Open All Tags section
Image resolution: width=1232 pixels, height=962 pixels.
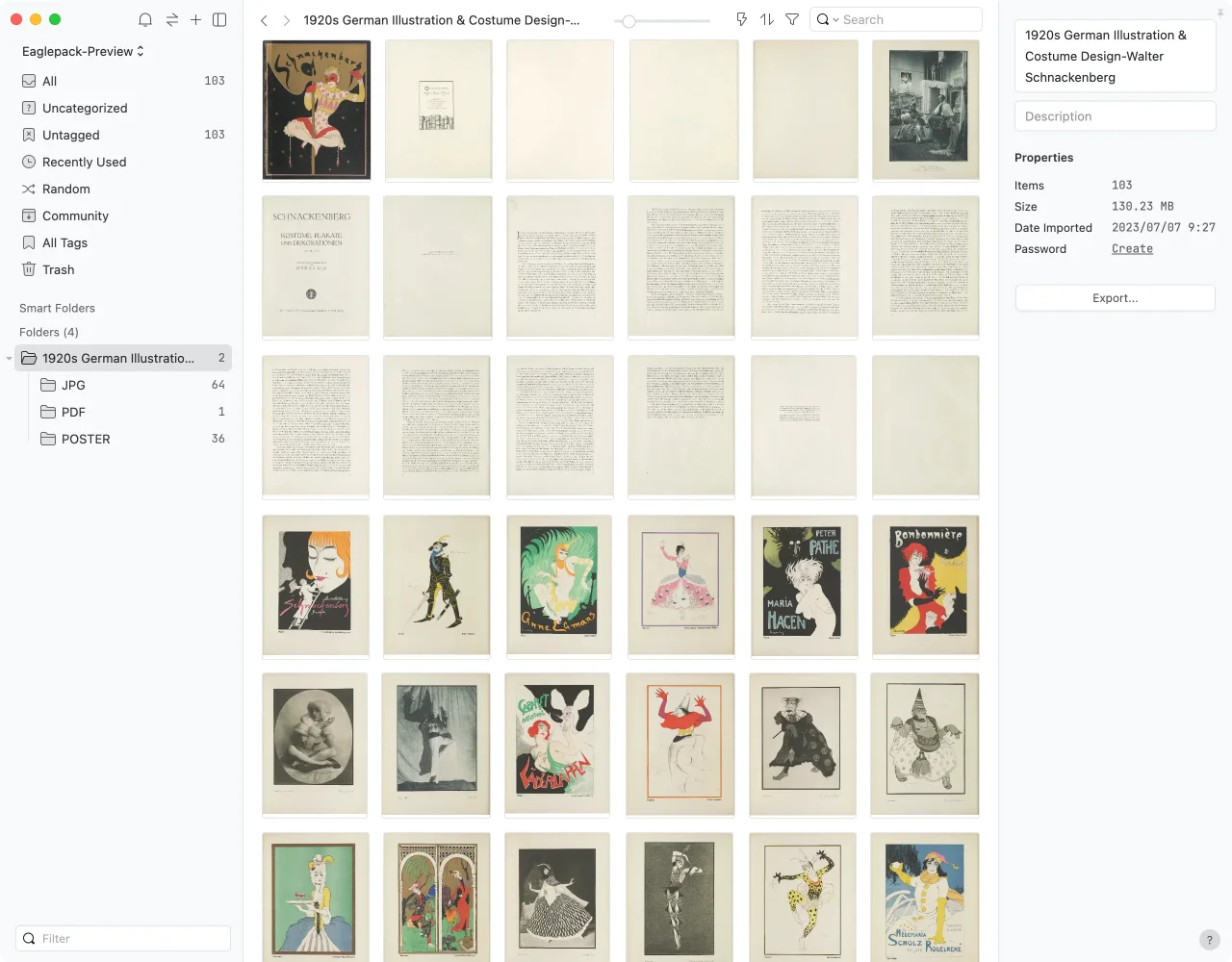point(123,242)
